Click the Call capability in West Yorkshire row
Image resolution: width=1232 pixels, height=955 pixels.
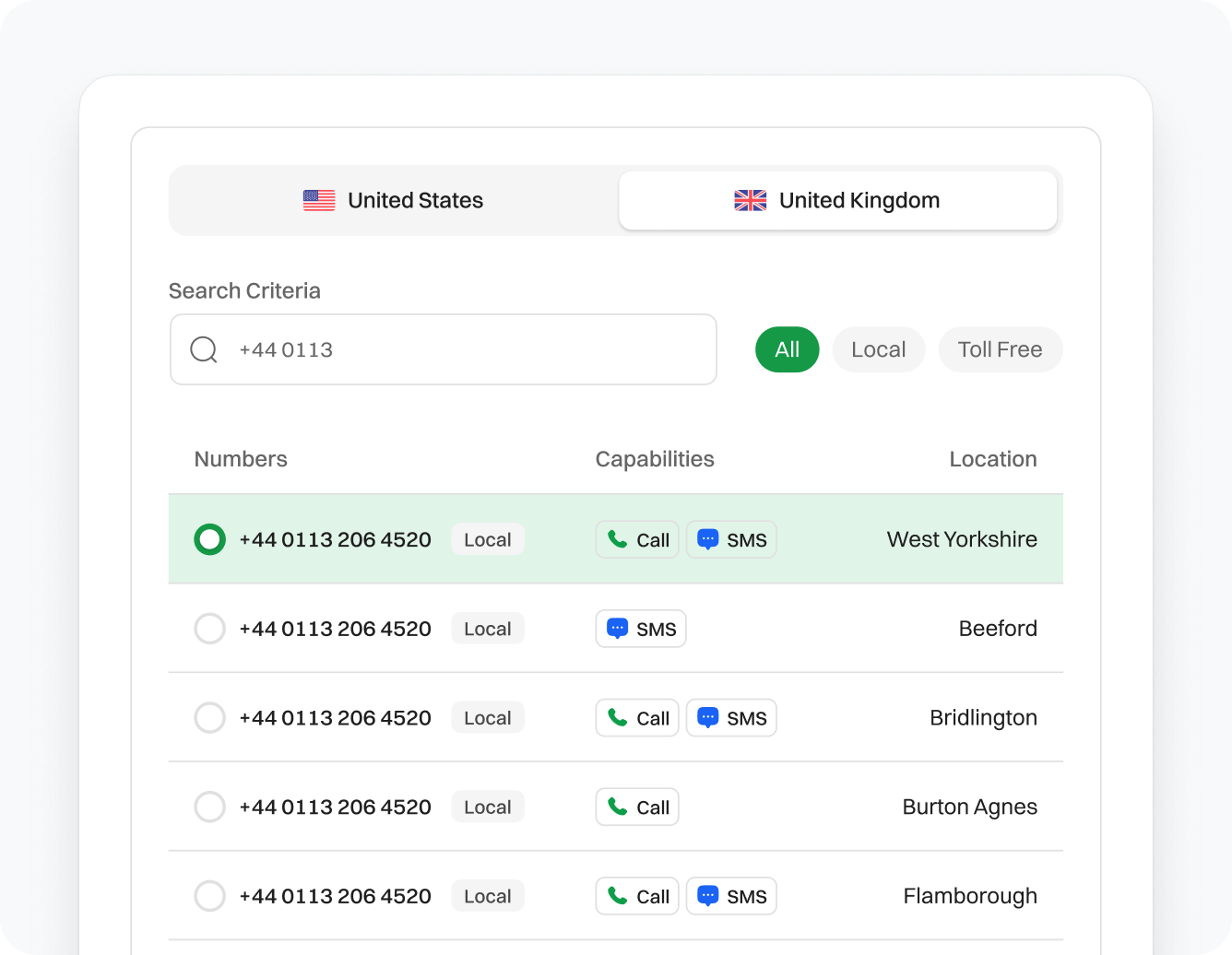coord(637,540)
